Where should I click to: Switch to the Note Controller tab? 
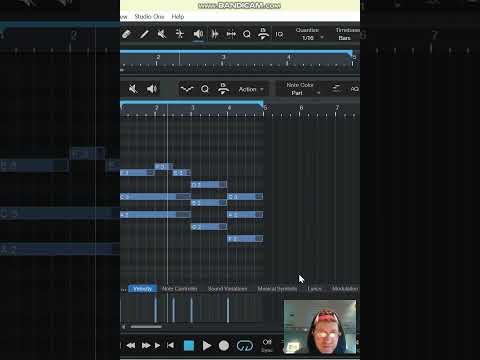[x=179, y=289]
